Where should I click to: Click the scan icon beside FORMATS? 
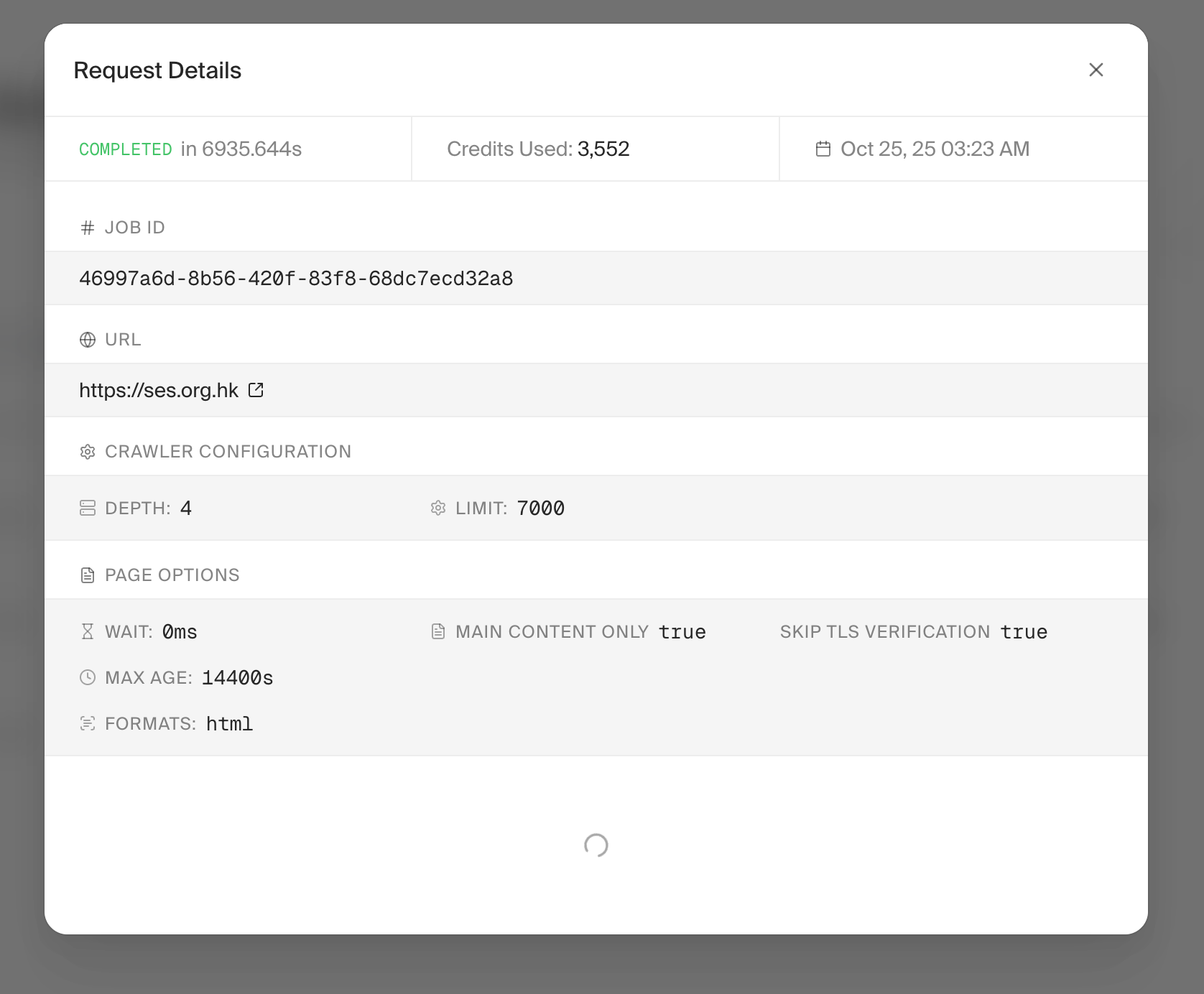88,723
